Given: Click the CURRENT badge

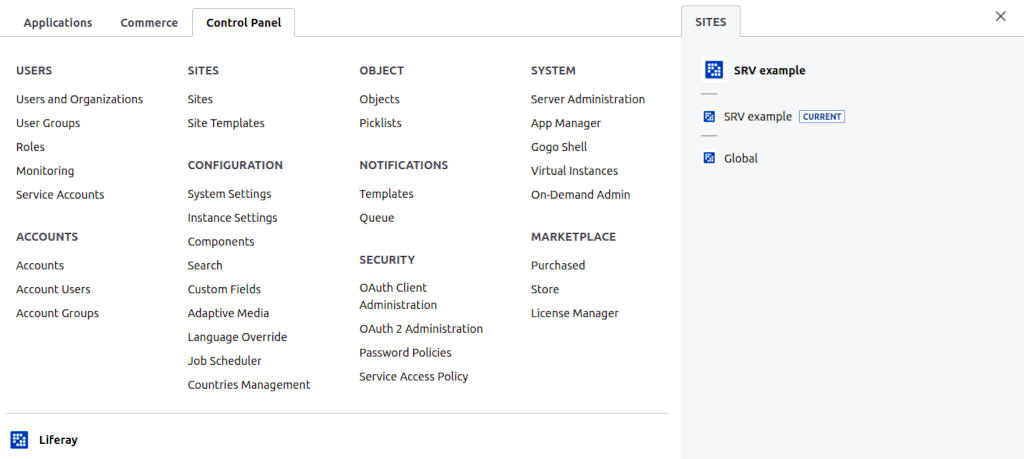Looking at the screenshot, I should click(x=822, y=117).
